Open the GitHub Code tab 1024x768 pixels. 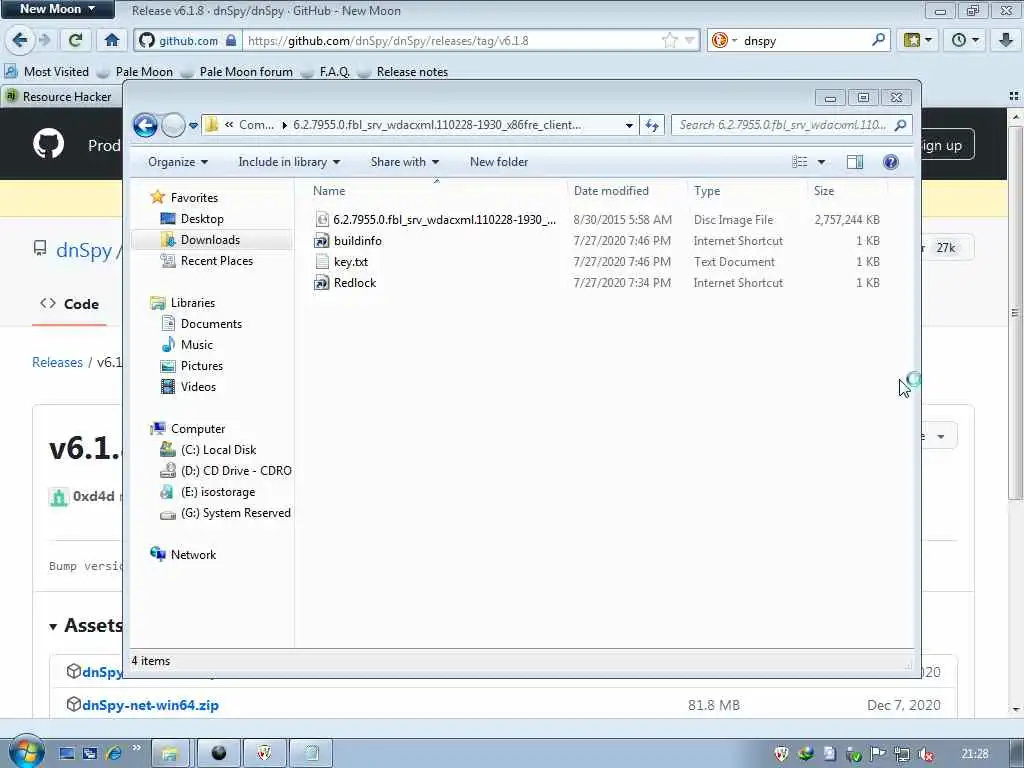tap(69, 304)
